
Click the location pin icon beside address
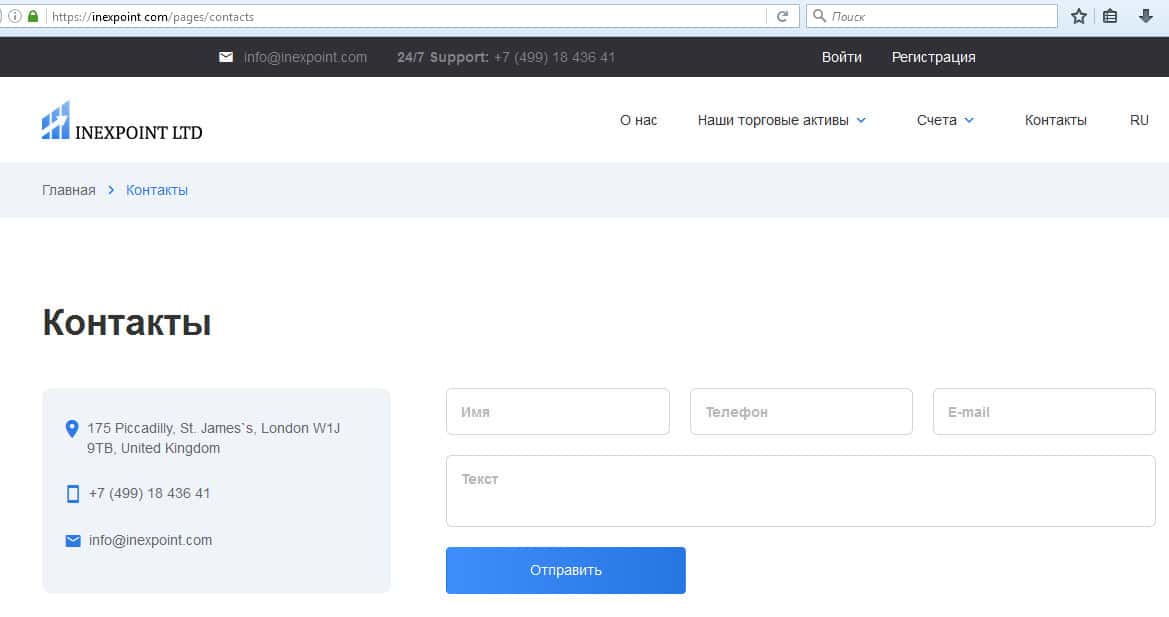pos(71,429)
